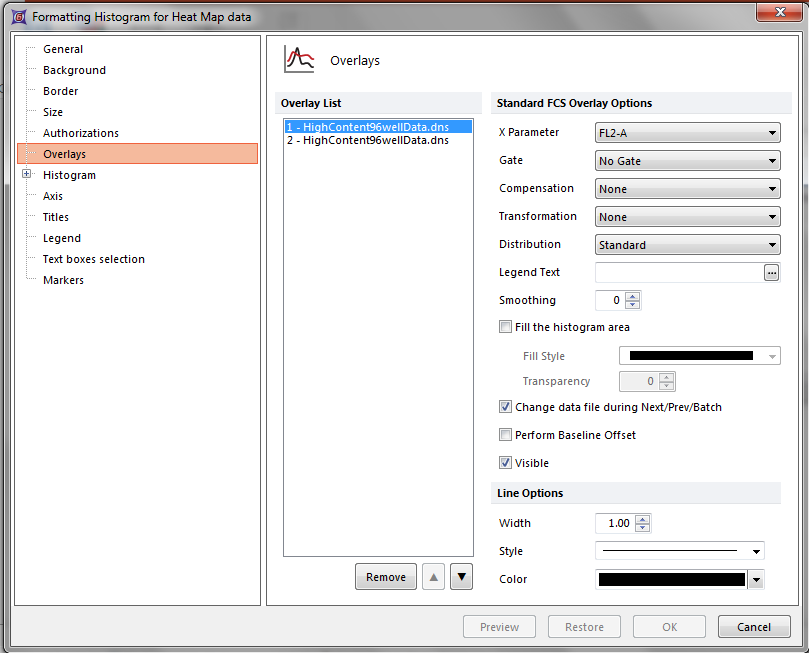Select second overlay HighContent96wellData.dns
Image resolution: width=809 pixels, height=653 pixels.
(x=366, y=140)
